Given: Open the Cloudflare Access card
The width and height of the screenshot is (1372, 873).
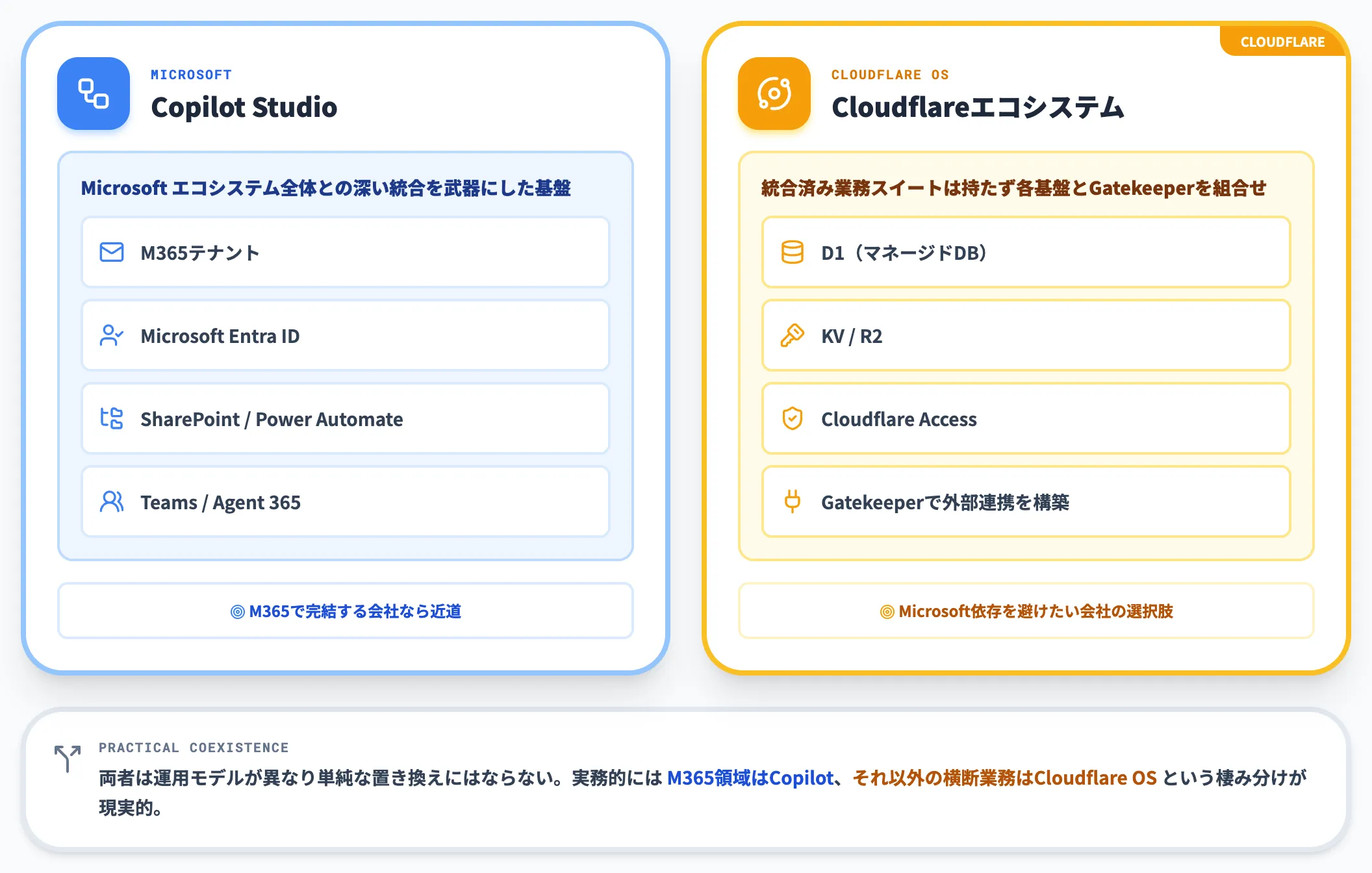Looking at the screenshot, I should pyautogui.click(x=1026, y=418).
